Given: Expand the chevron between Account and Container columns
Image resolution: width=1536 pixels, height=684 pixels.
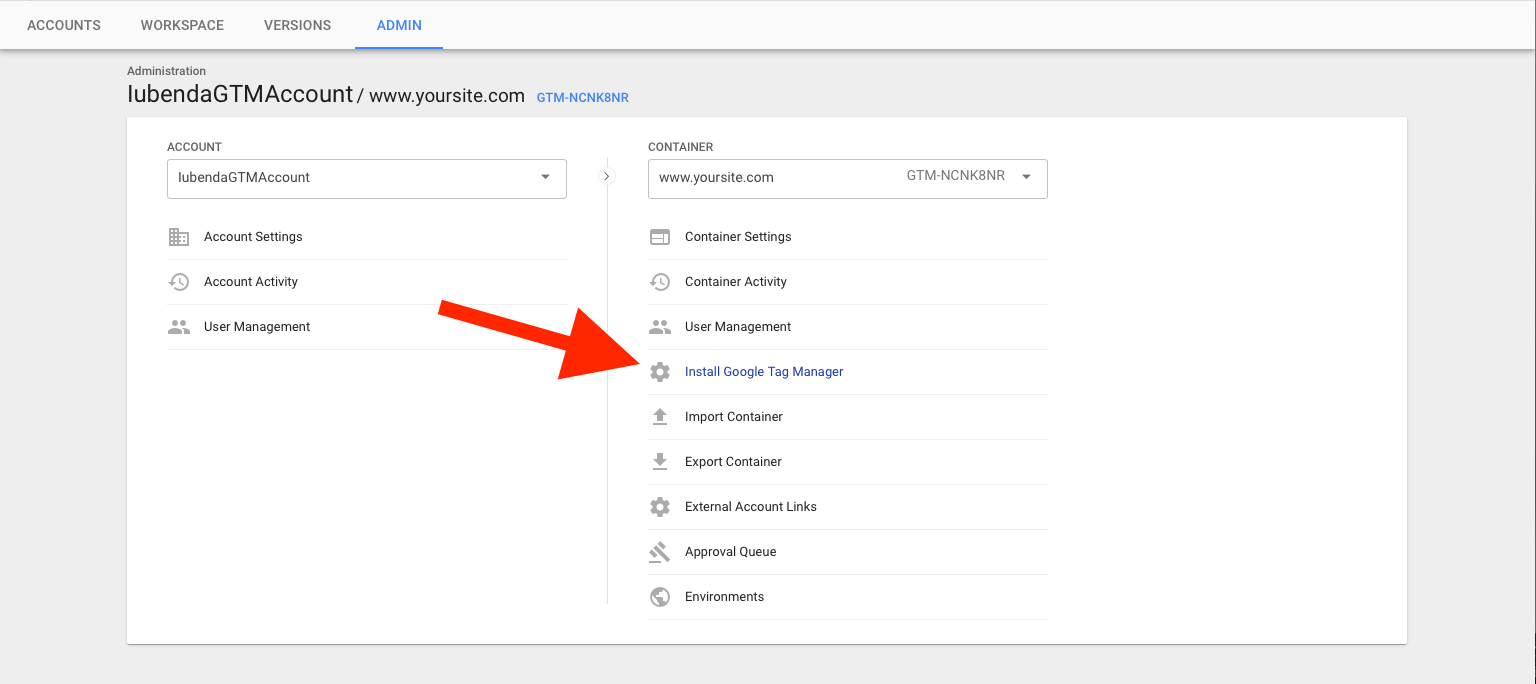Looking at the screenshot, I should pyautogui.click(x=607, y=174).
